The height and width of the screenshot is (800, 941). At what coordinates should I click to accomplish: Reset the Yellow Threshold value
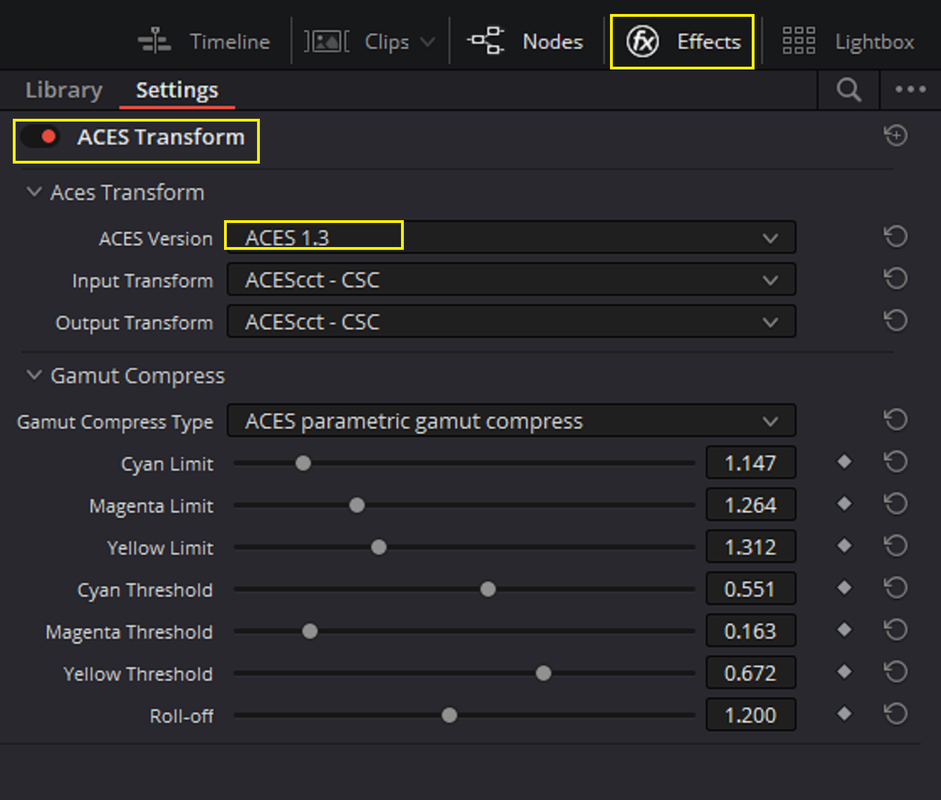point(895,672)
